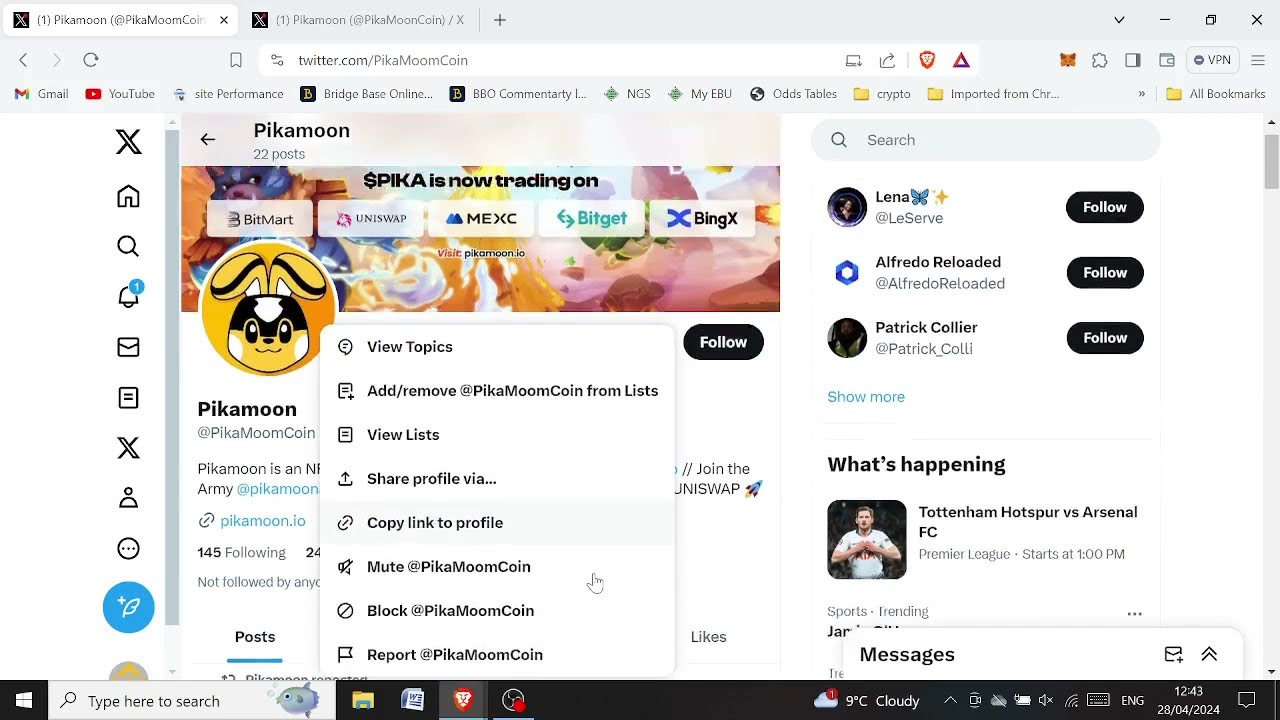Click Brave Rewards triangle icon
The height and width of the screenshot is (720, 1280).
(961, 60)
